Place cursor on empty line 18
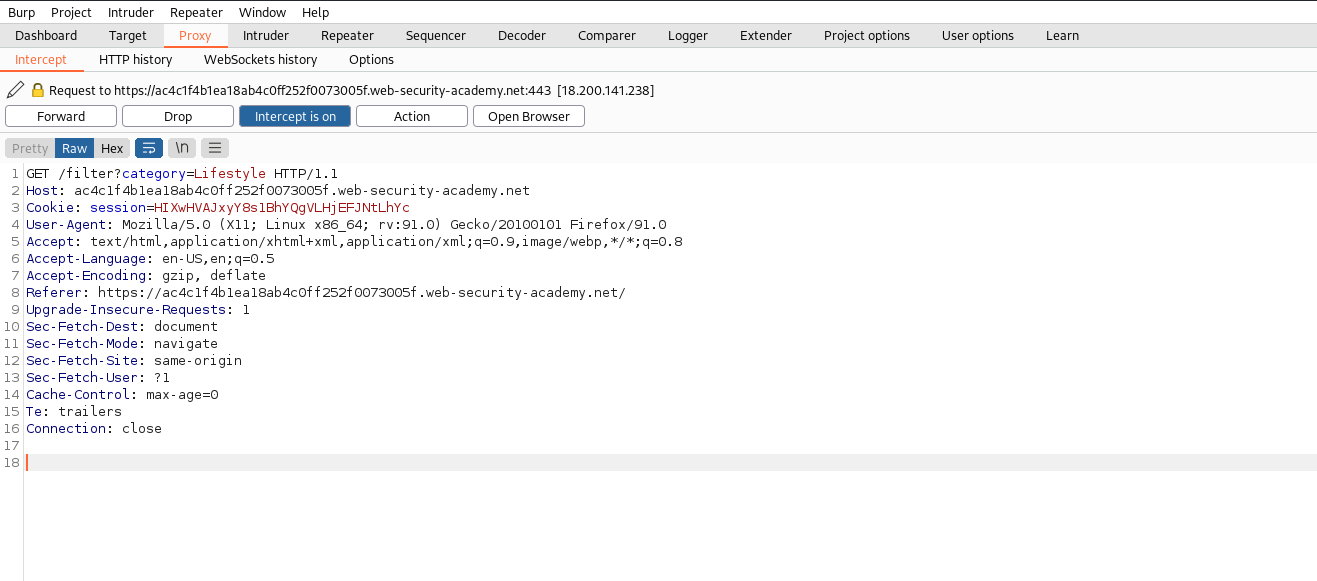The image size is (1317, 581). pyautogui.click(x=670, y=462)
